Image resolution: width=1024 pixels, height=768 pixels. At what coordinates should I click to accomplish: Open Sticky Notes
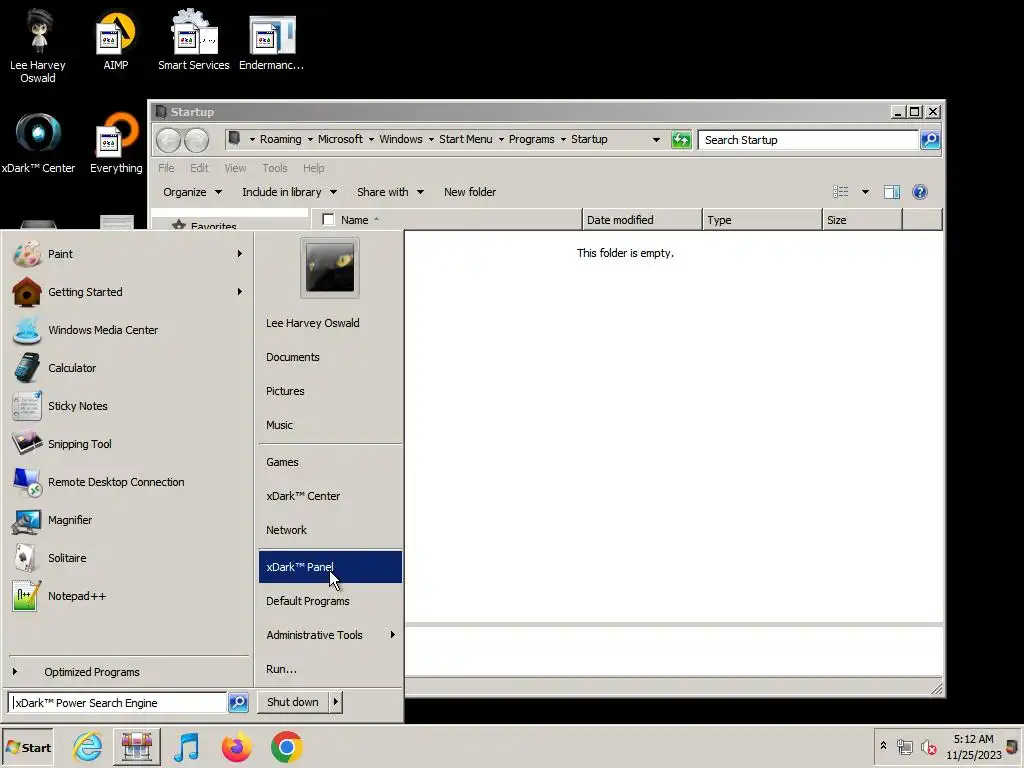coord(127,406)
